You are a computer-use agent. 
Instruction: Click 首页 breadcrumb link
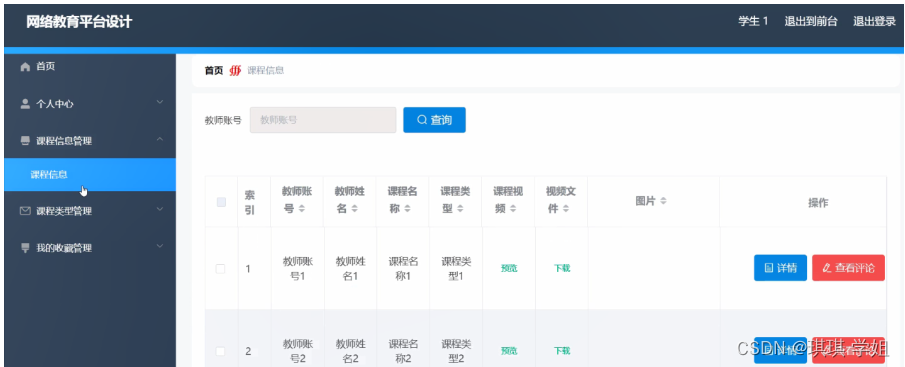point(214,71)
